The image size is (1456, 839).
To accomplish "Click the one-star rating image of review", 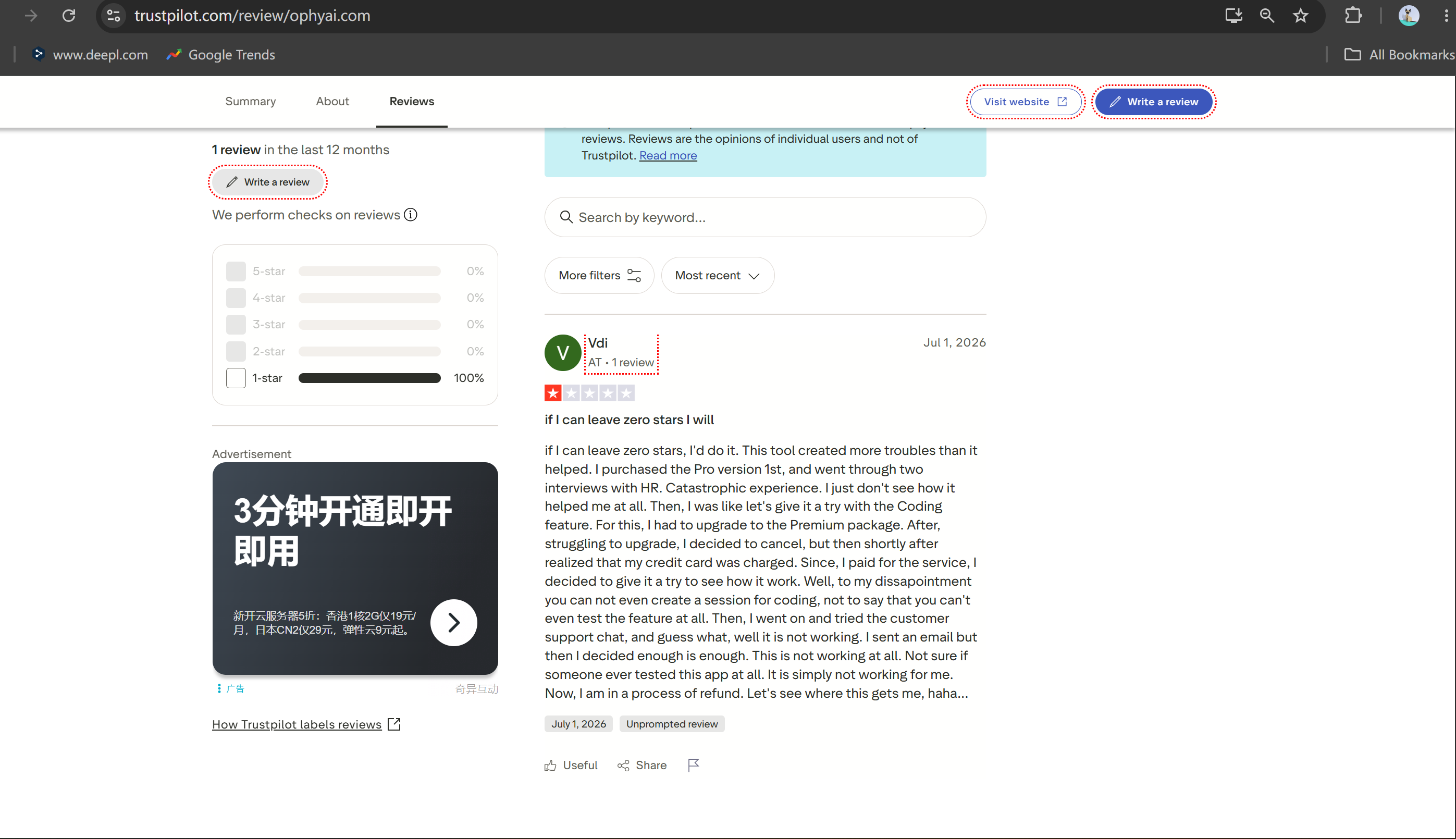I will tap(589, 393).
